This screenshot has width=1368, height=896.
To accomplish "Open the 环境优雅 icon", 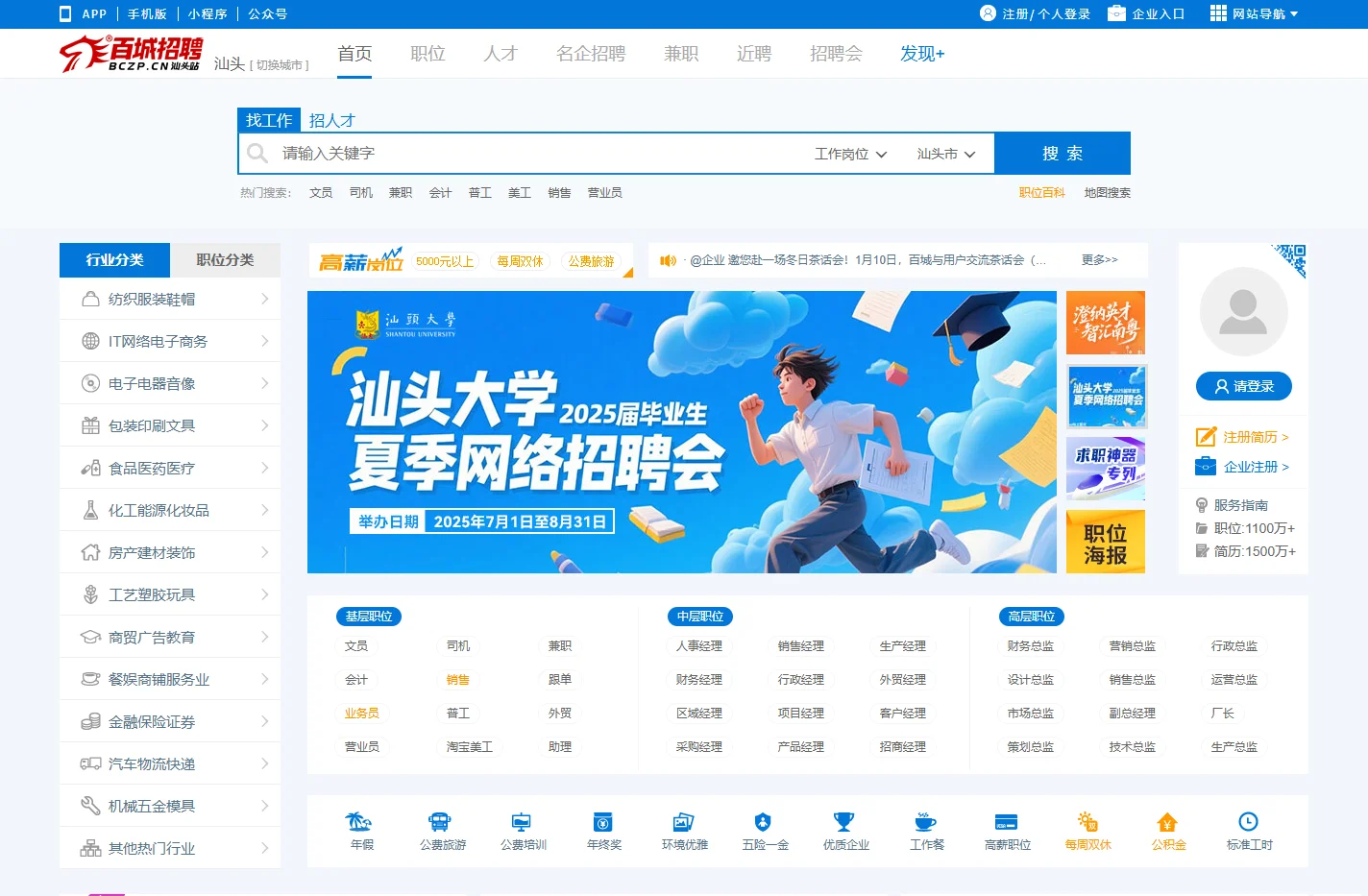I will coord(684,822).
